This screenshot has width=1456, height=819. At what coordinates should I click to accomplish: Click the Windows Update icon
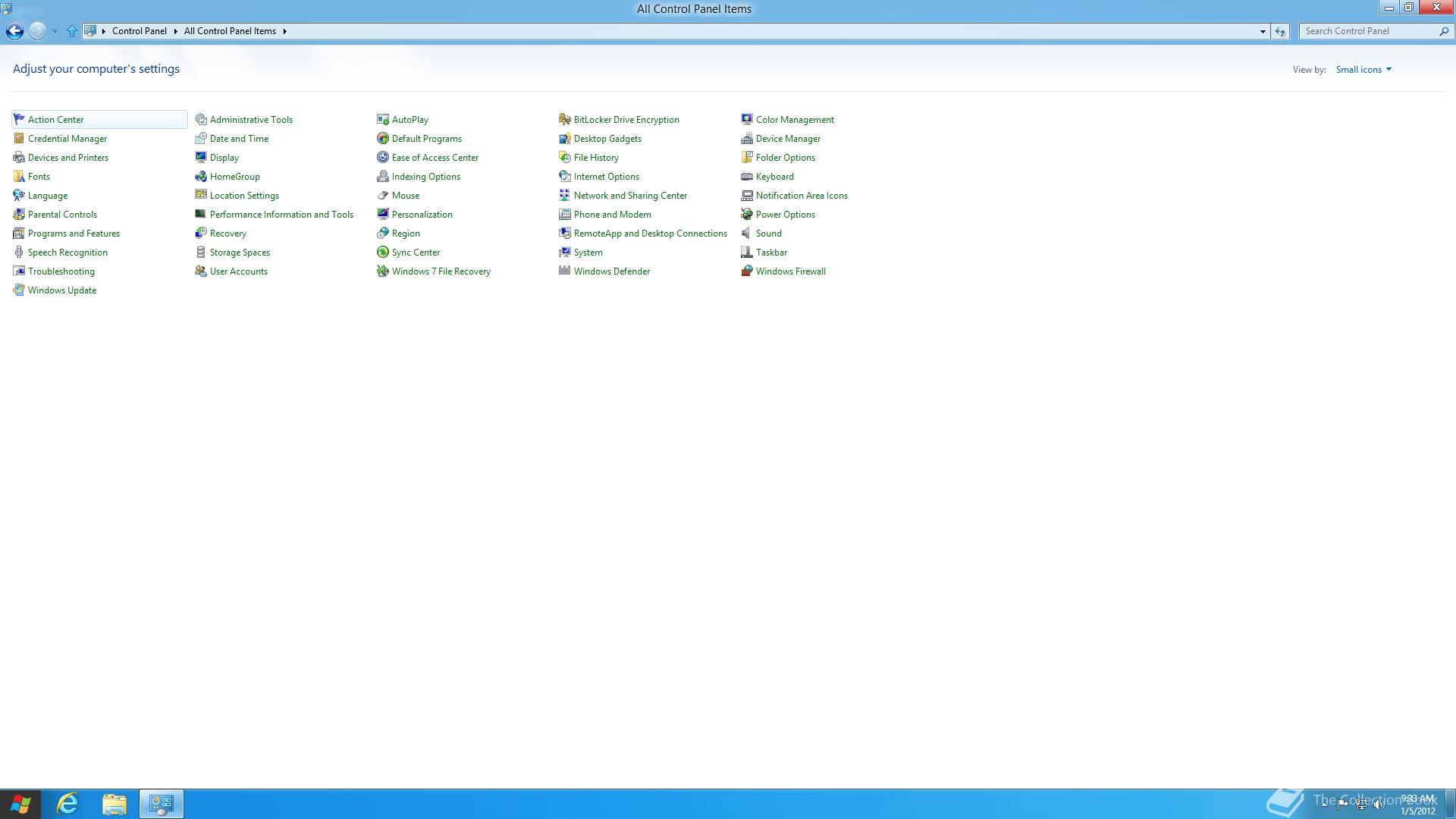[x=19, y=290]
